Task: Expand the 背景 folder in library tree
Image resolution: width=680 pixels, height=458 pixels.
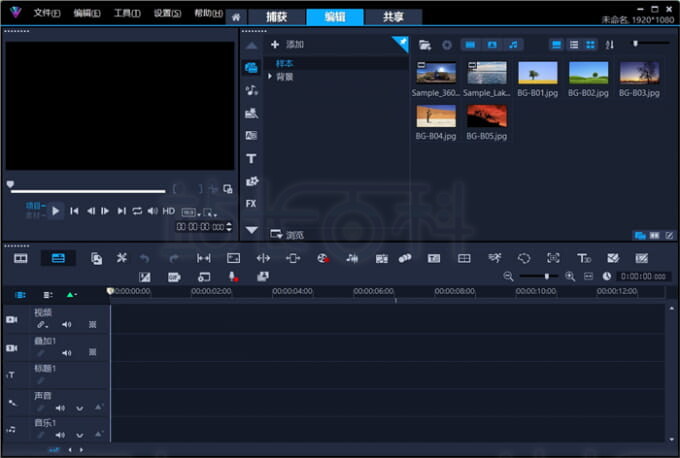Action: (270, 76)
